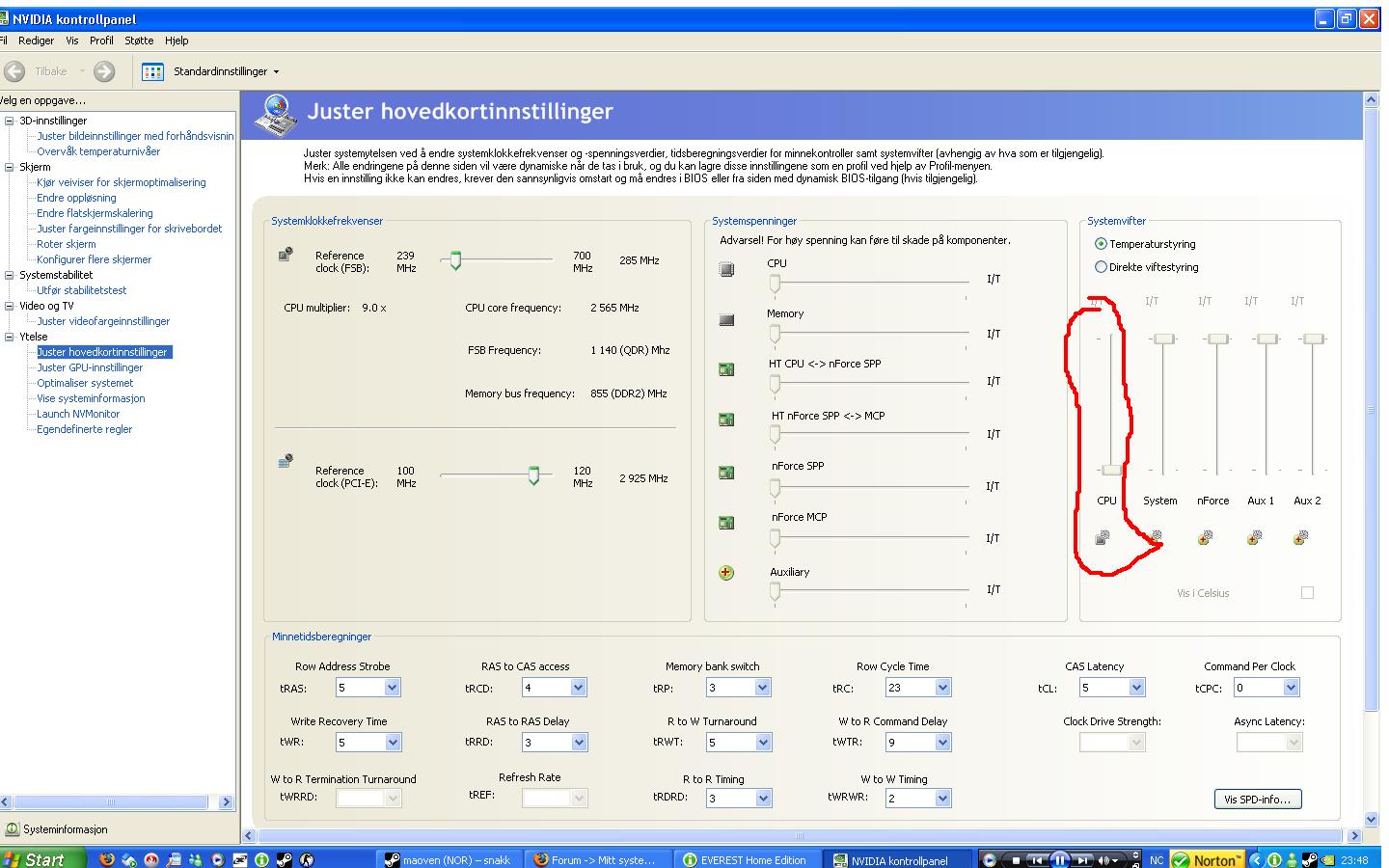Image resolution: width=1389 pixels, height=868 pixels.
Task: Click the CPU fan speed slider thumb
Action: (1111, 470)
